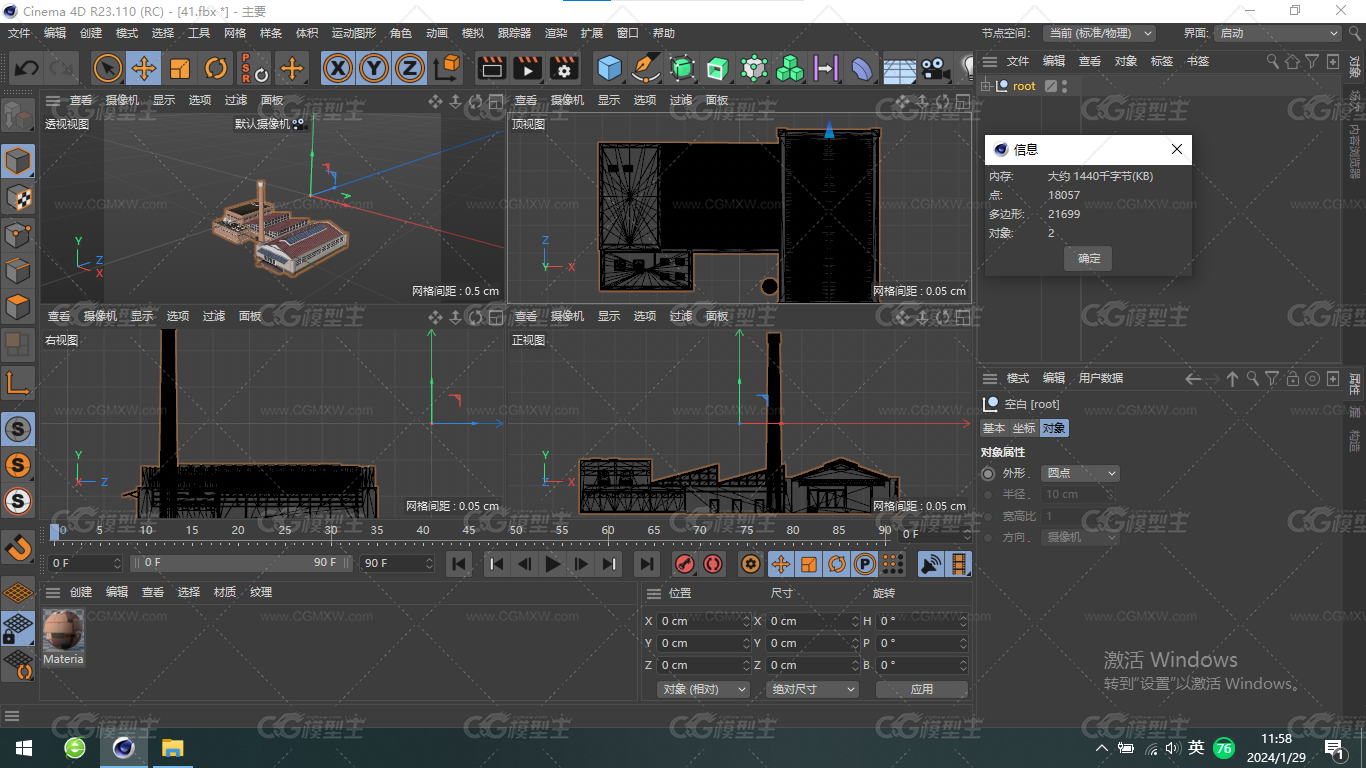This screenshot has height=768, width=1366.
Task: Open the 运动图形 menu
Action: click(x=354, y=33)
